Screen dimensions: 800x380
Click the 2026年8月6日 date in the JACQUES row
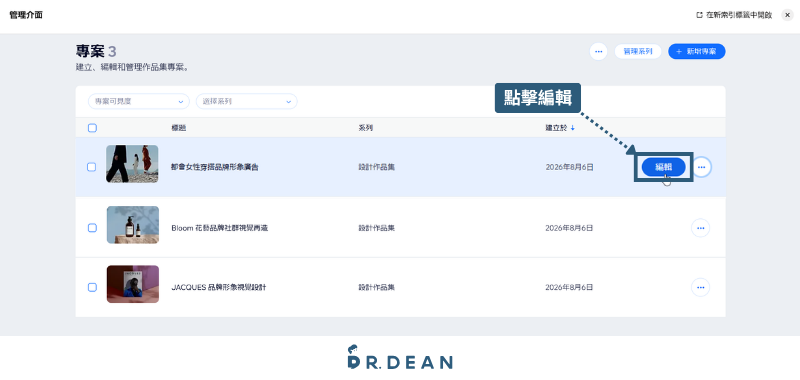pyautogui.click(x=569, y=287)
